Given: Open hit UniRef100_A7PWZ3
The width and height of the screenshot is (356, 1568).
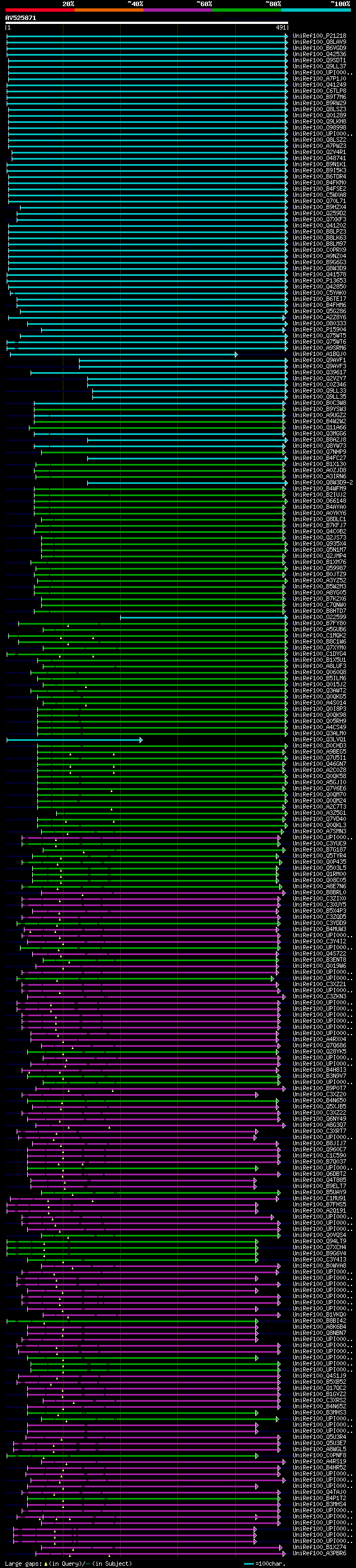Looking at the screenshot, I should (319, 146).
